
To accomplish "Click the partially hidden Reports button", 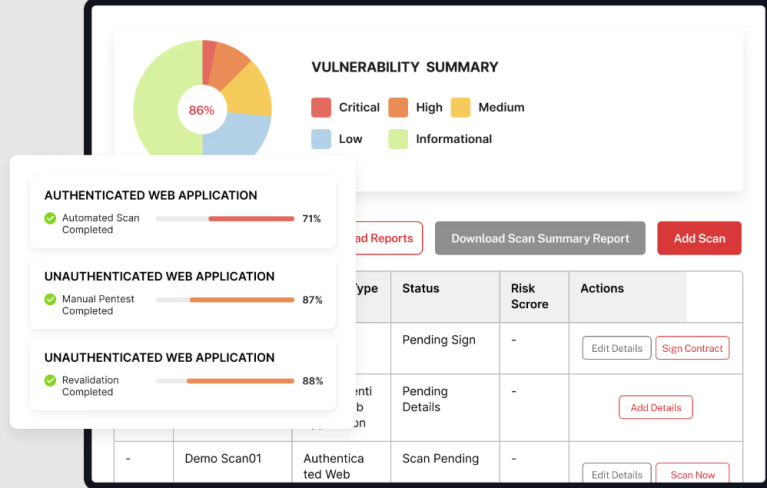I will pos(389,238).
